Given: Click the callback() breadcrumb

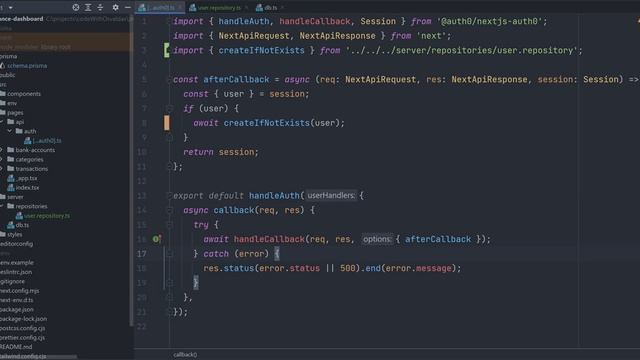Looking at the screenshot, I should click(185, 355).
